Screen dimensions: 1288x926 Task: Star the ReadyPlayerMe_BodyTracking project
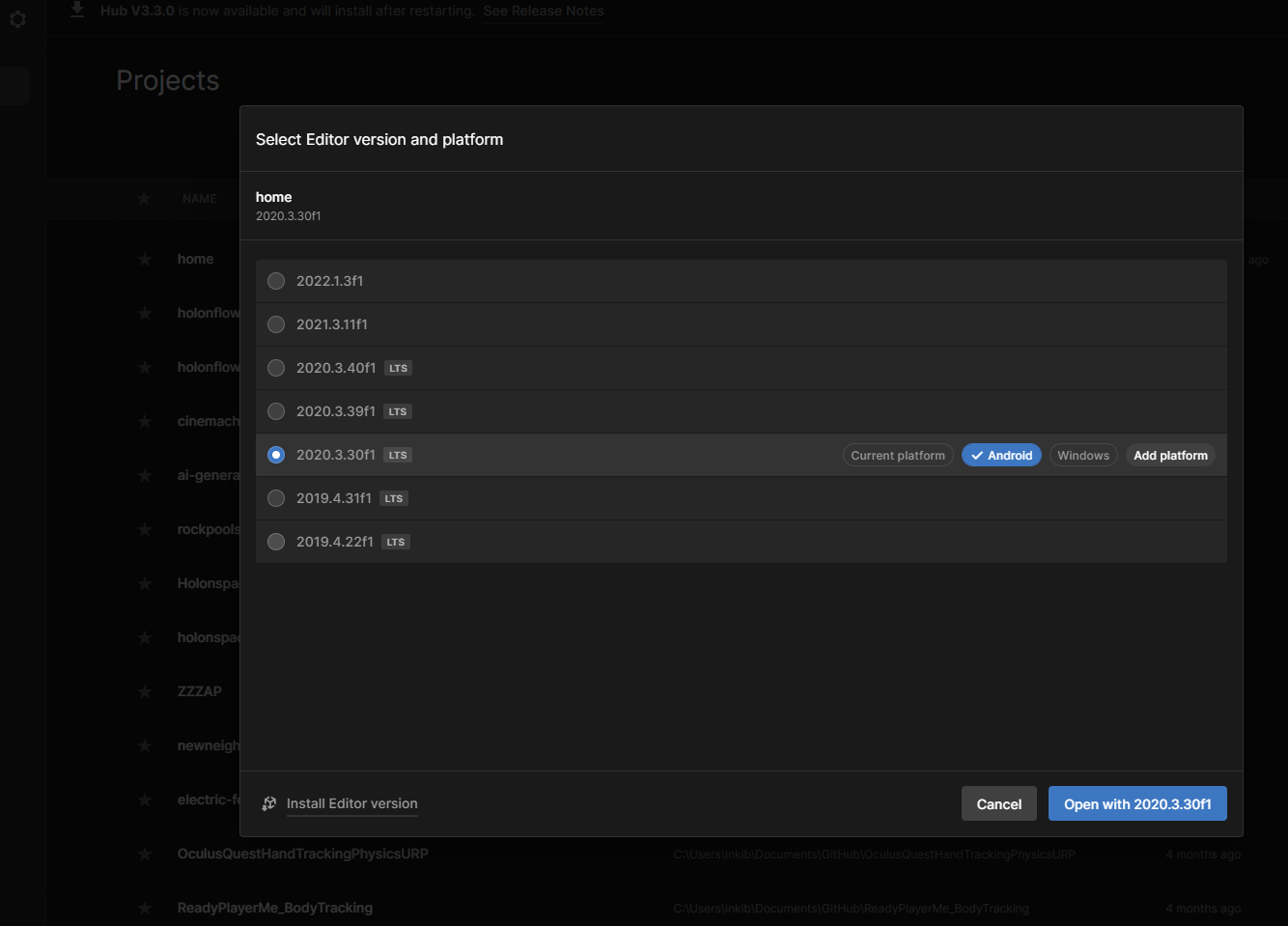click(x=145, y=908)
